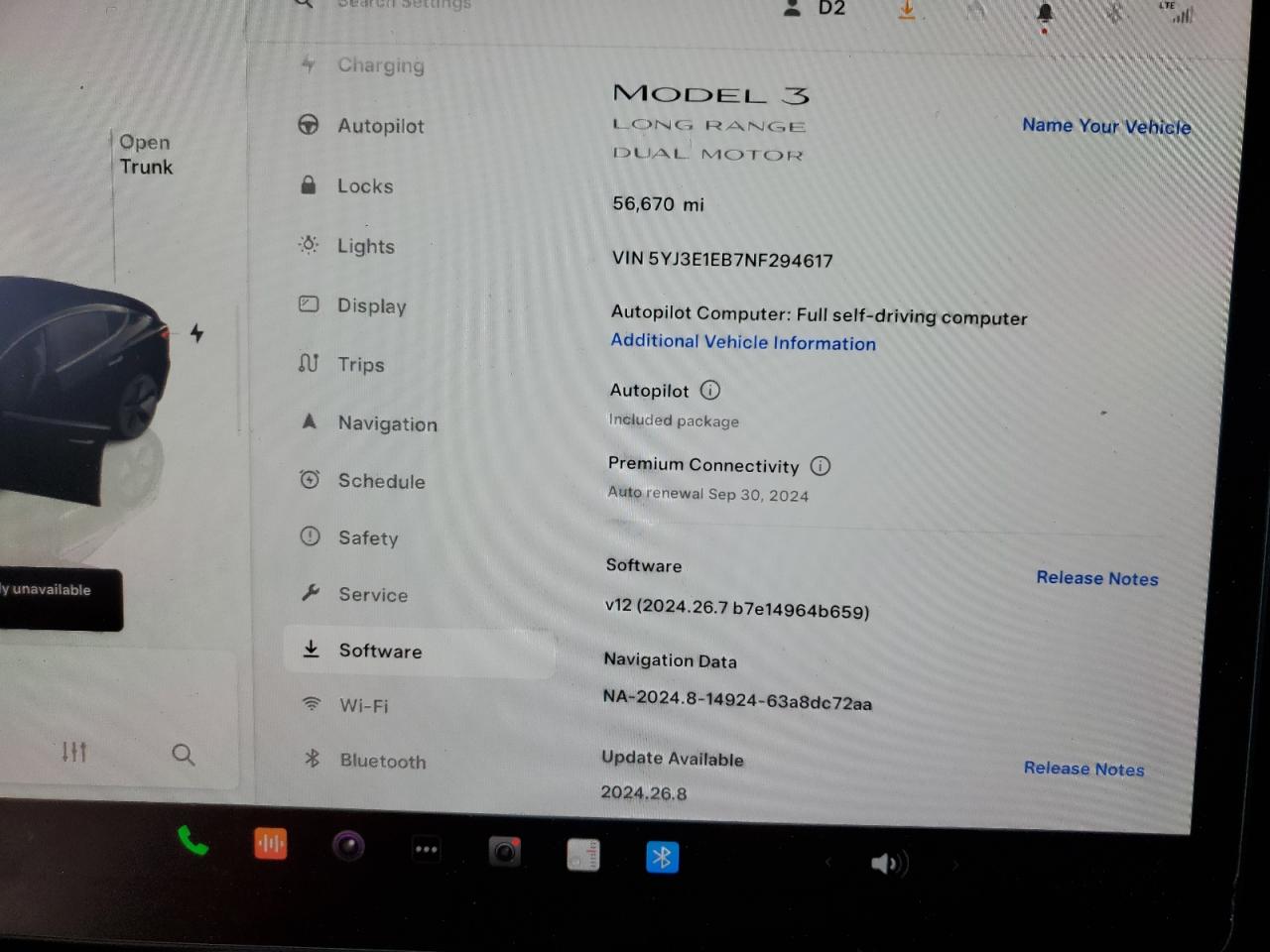Tap navigation data NA-2024.8-14924 text
The height and width of the screenshot is (952, 1270).
coord(737,700)
